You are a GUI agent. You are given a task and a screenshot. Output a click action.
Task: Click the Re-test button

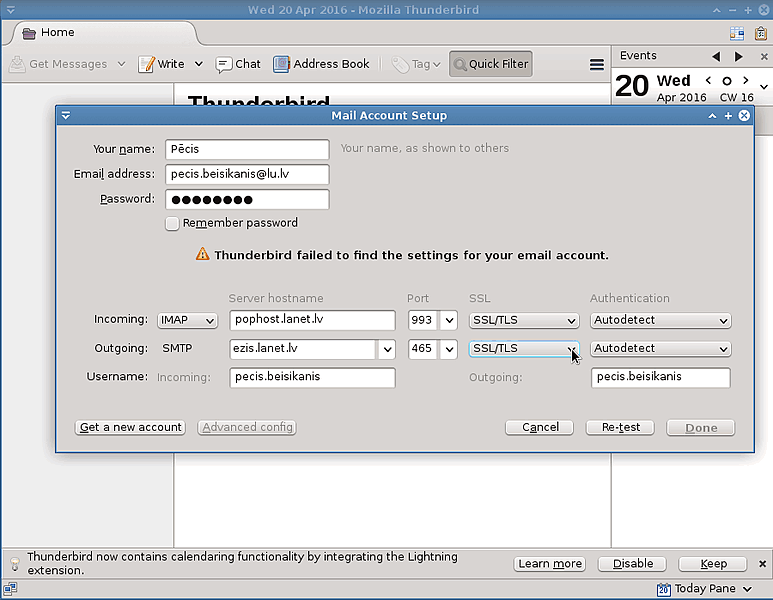click(x=620, y=427)
